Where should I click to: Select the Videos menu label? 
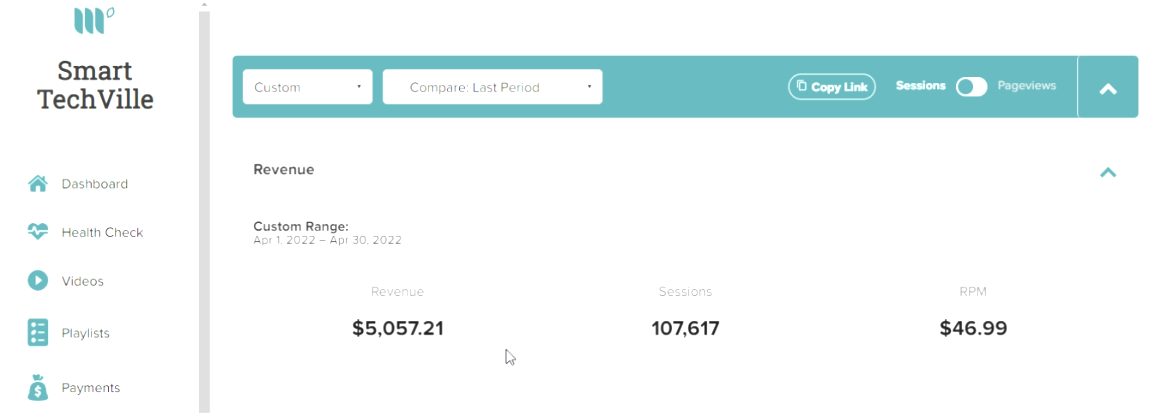(82, 281)
